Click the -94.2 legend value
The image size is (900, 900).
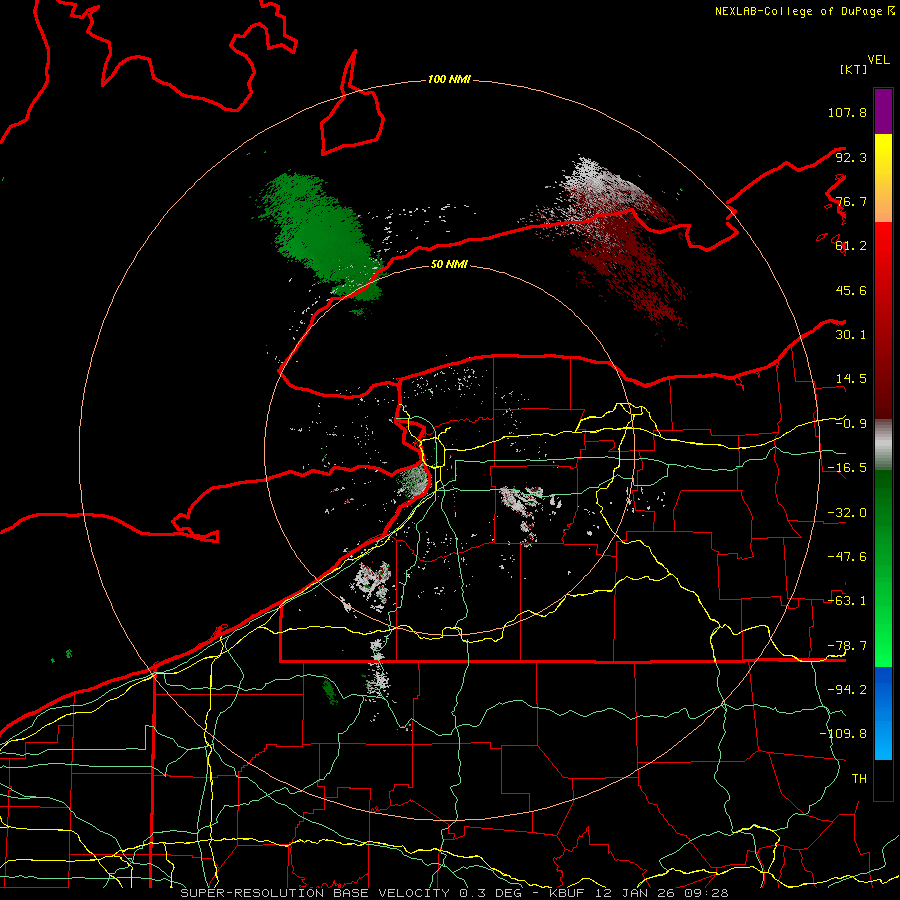pyautogui.click(x=847, y=690)
